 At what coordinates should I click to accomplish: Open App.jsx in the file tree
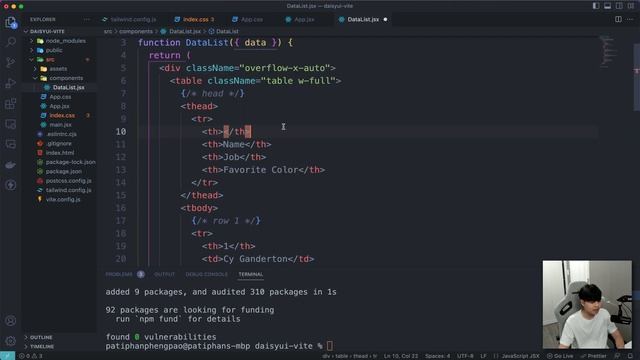tap(59, 106)
